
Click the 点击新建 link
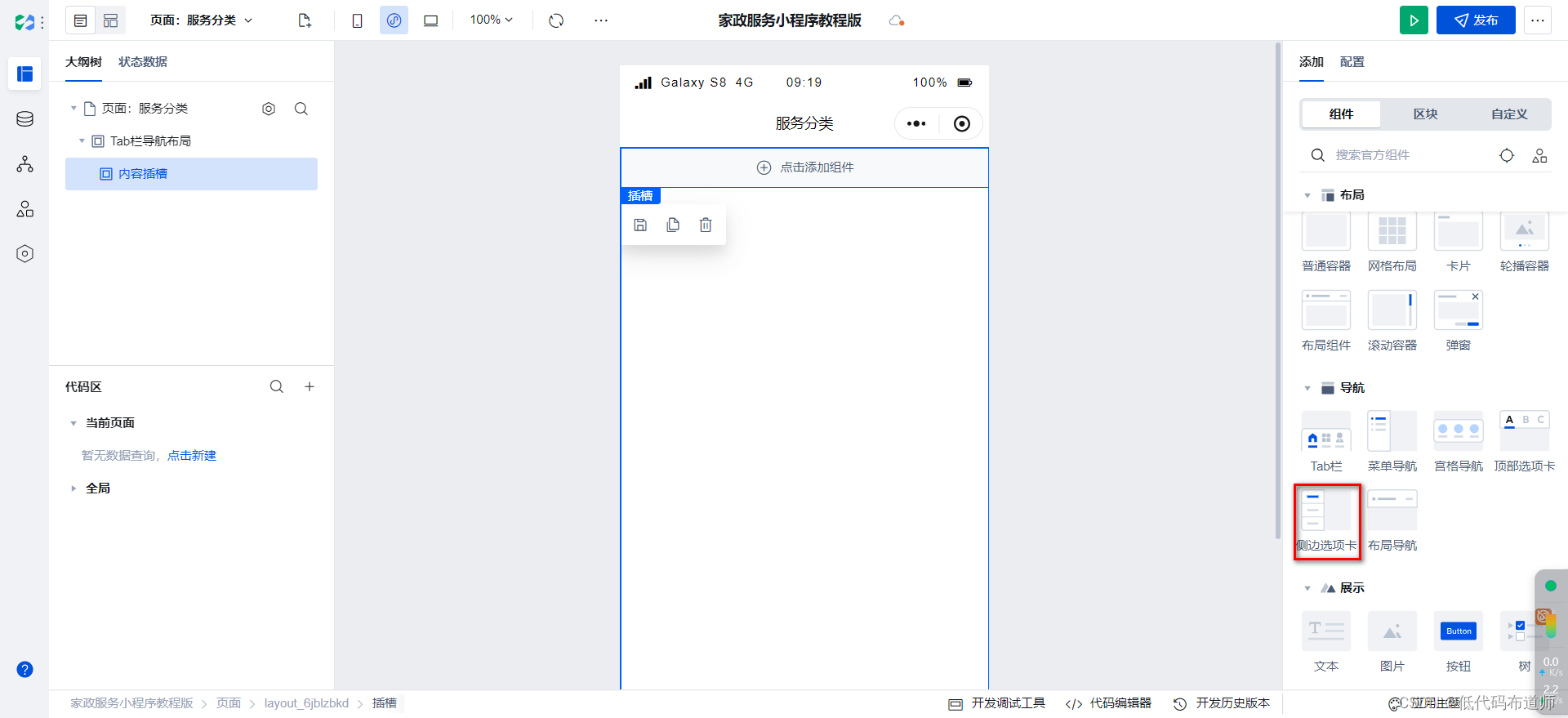[192, 456]
